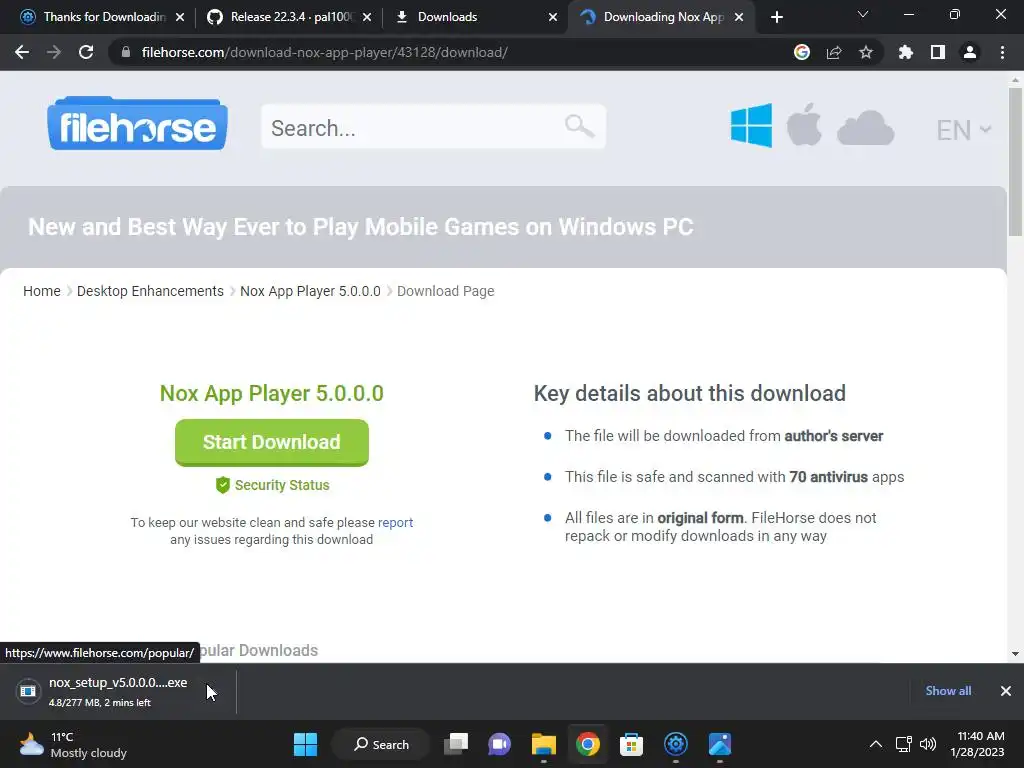Open the Extensions puzzle icon
The height and width of the screenshot is (768, 1024).
(906, 52)
